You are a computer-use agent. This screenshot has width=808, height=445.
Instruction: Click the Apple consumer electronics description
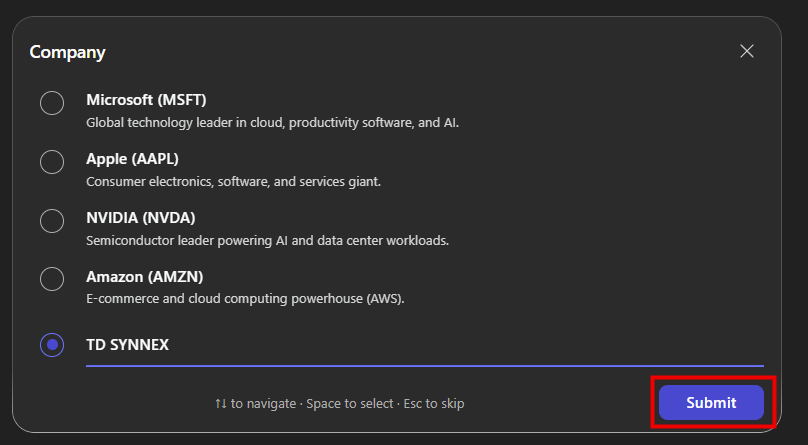click(x=233, y=182)
